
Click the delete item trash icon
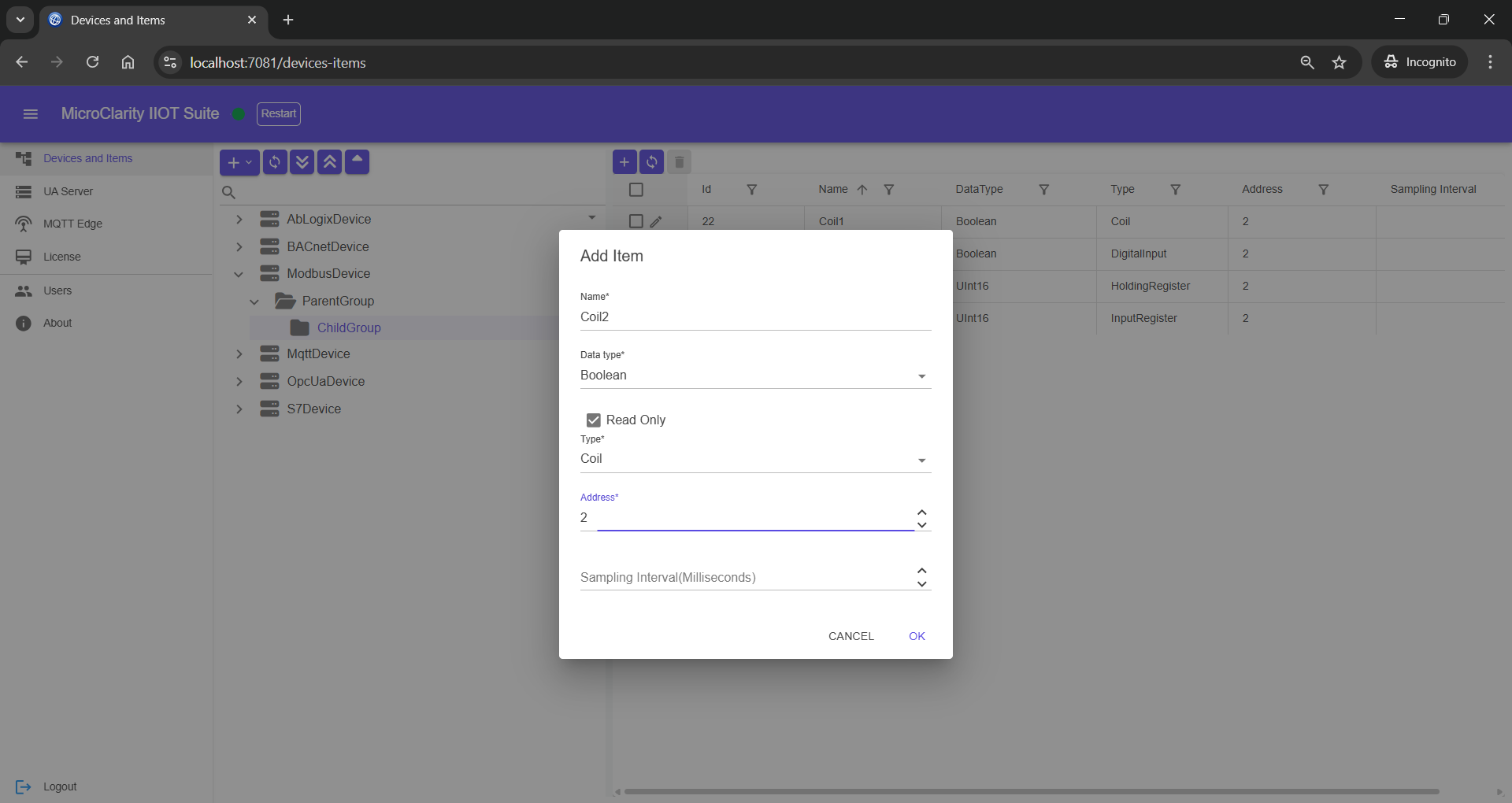point(679,162)
